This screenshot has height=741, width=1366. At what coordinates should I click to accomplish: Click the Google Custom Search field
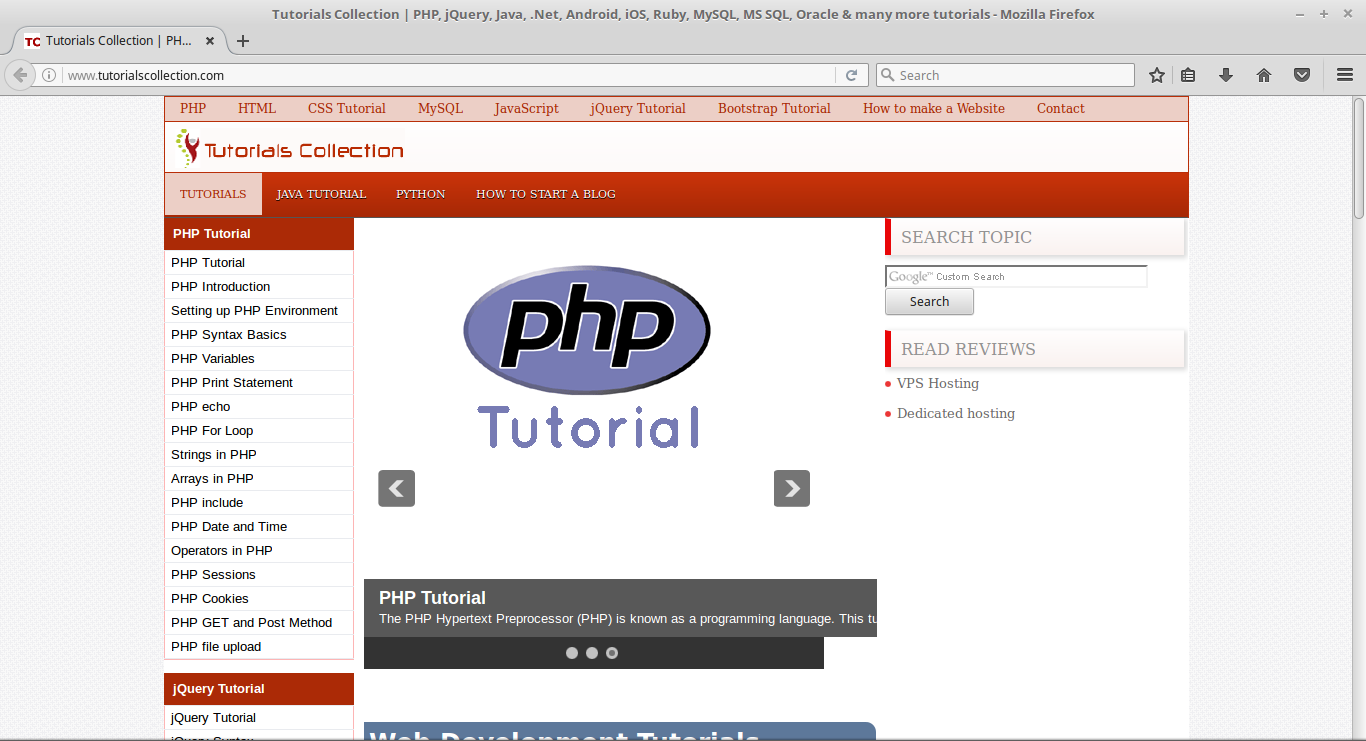[x=1016, y=277]
